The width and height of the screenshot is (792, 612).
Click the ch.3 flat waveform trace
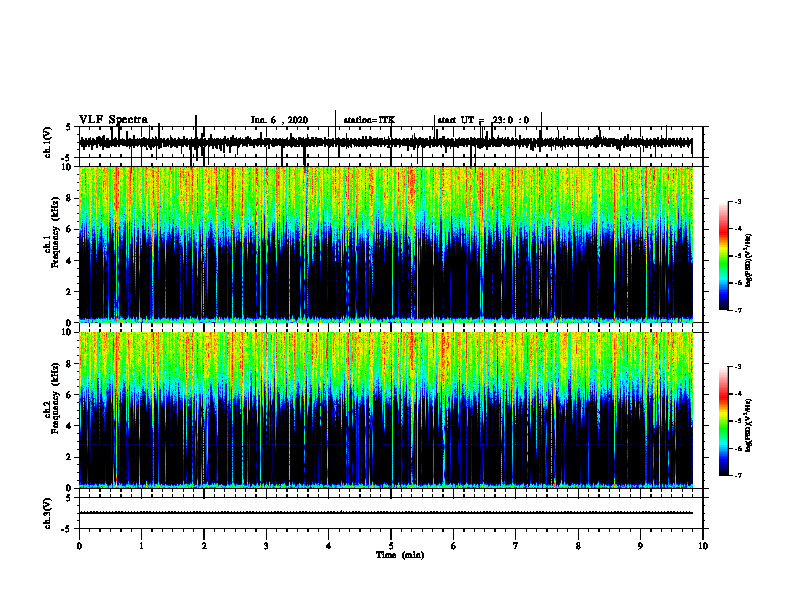click(386, 513)
